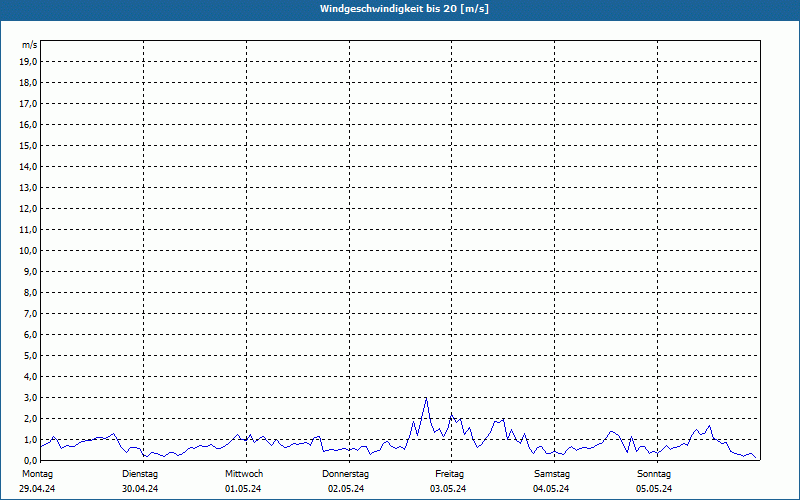Click the 9,0 y-axis label
The height and width of the screenshot is (500, 800).
point(31,271)
